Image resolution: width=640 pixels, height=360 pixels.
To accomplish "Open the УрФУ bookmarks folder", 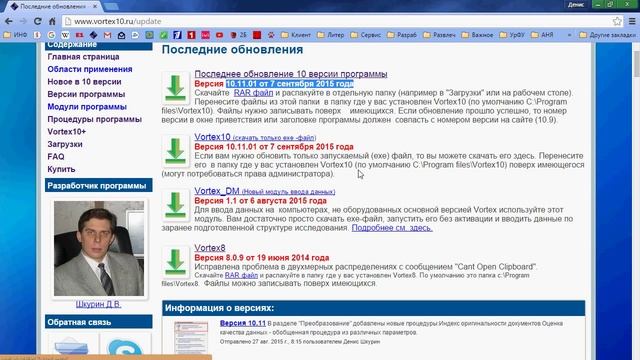I will click(512, 35).
